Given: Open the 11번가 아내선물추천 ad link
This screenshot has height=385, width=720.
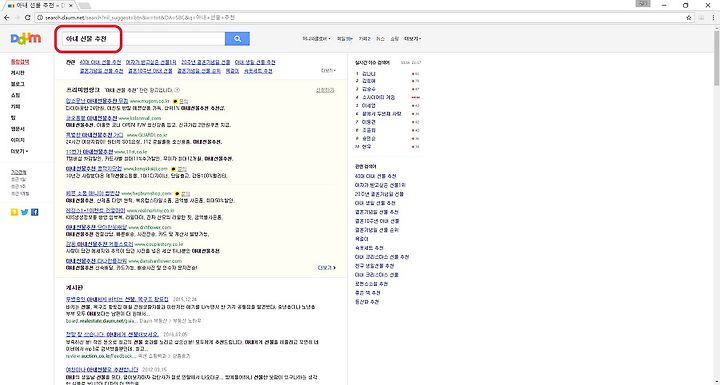Looking at the screenshot, I should pyautogui.click(x=90, y=152).
